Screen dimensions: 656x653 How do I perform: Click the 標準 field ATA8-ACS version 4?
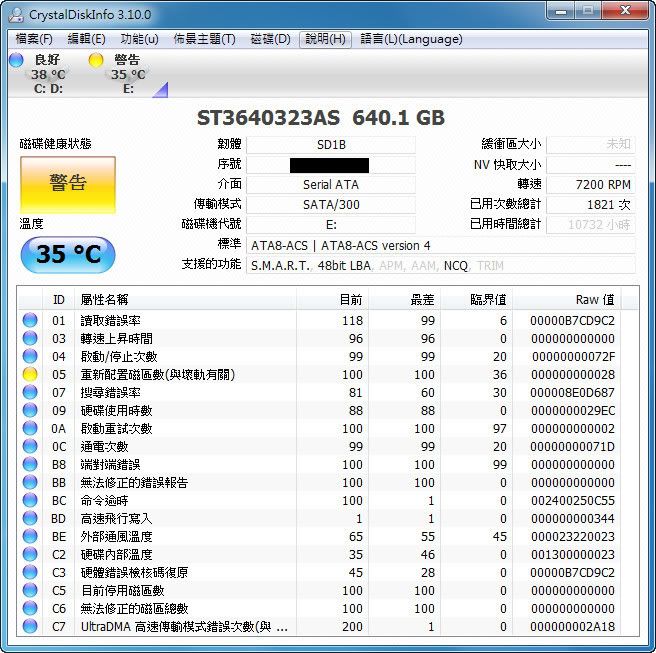pos(441,246)
